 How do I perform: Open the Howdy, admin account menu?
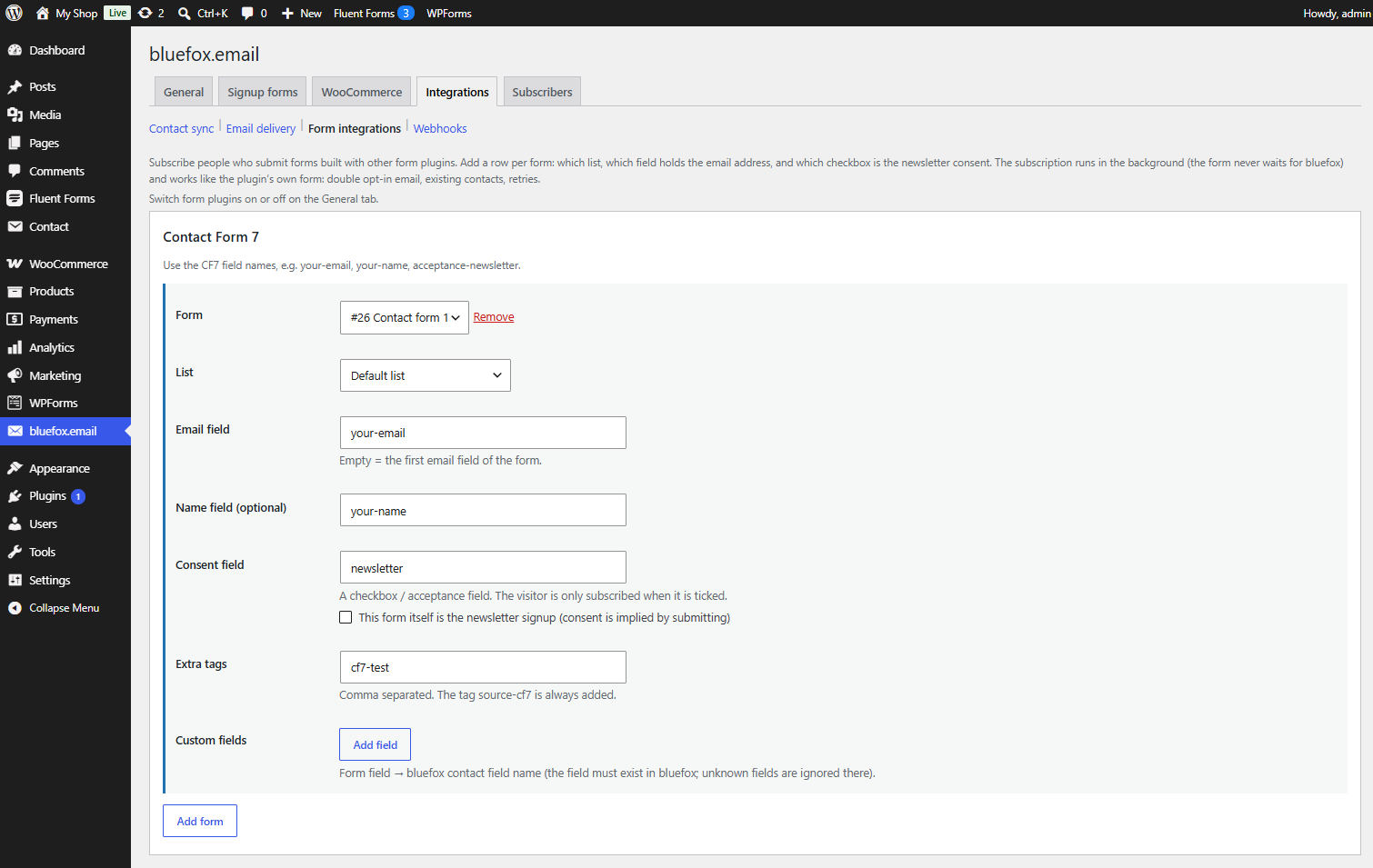pos(1337,13)
